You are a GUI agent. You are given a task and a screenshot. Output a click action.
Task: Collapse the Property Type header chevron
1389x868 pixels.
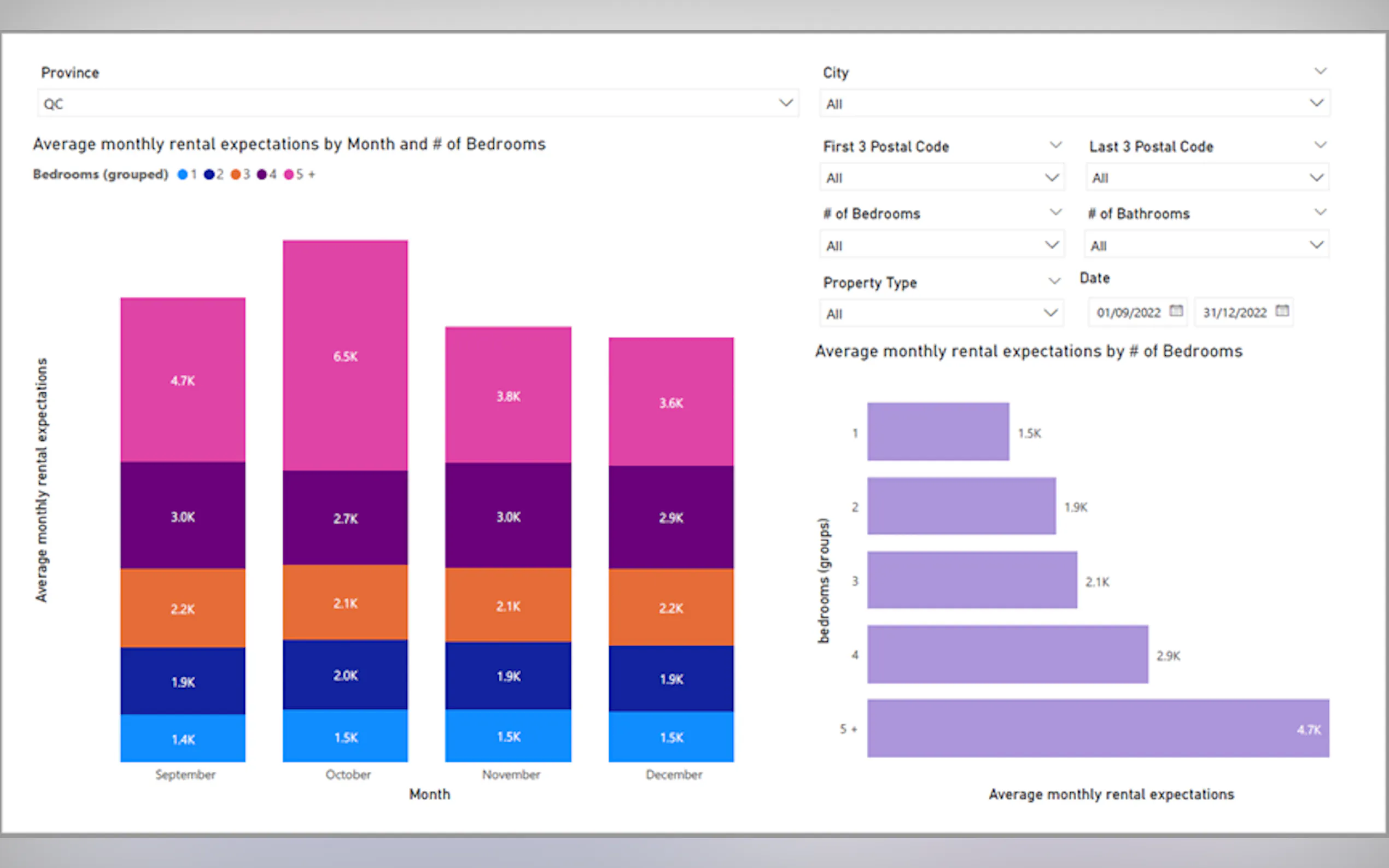click(1054, 281)
